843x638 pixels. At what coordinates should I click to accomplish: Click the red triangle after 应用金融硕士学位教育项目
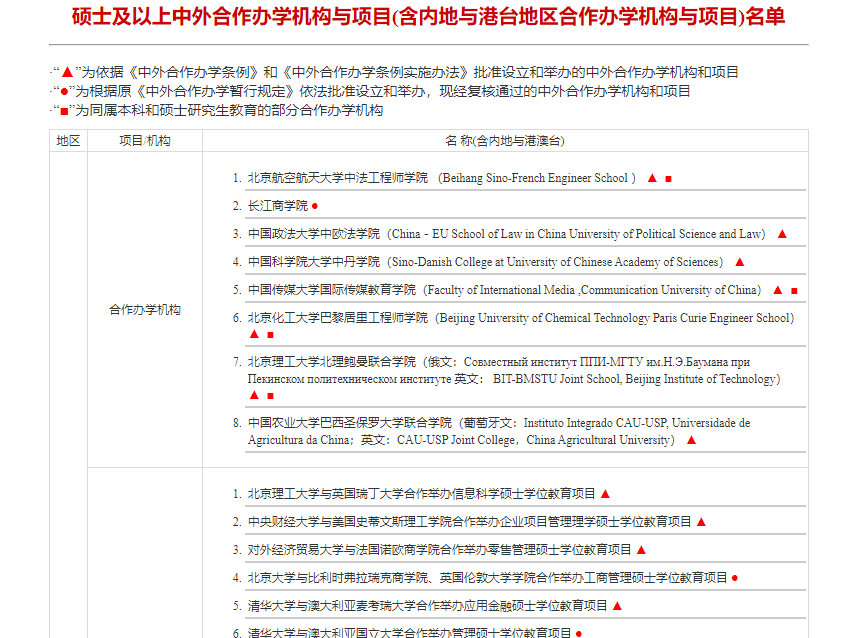point(617,606)
